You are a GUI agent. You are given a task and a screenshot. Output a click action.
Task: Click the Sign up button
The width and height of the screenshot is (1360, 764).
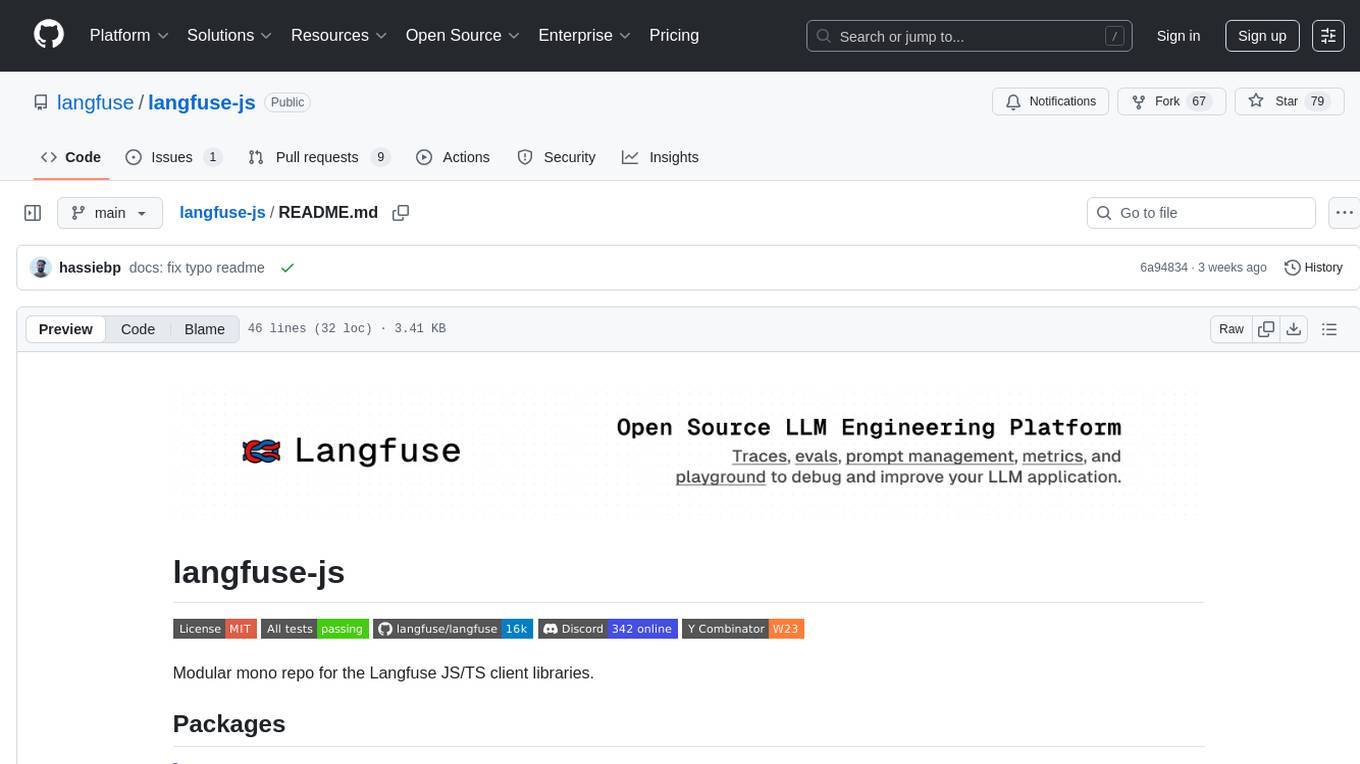(1262, 35)
